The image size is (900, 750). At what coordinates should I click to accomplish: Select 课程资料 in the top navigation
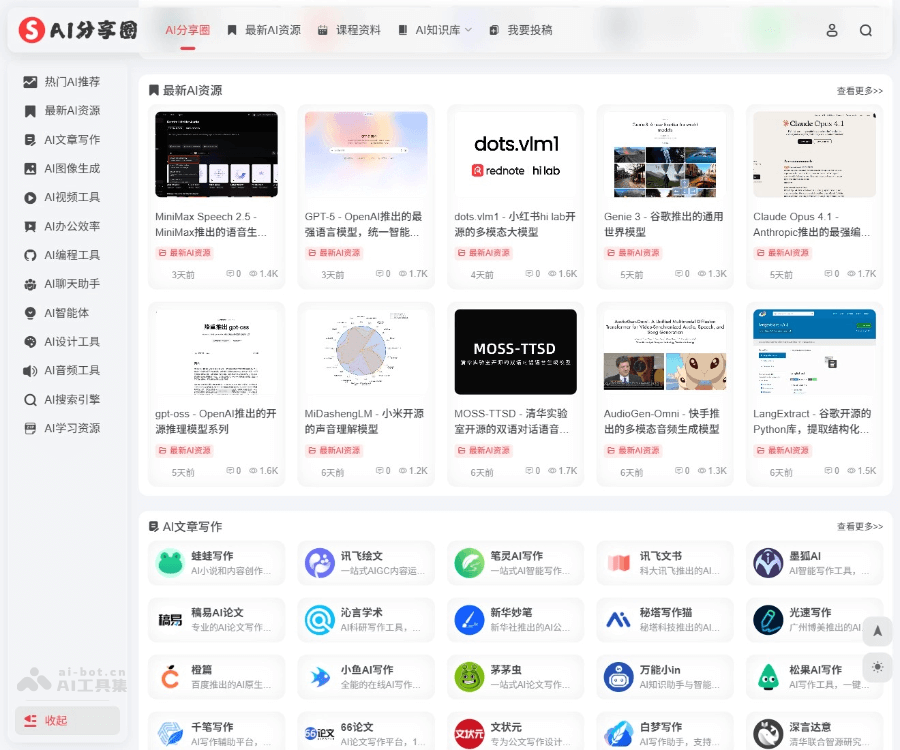click(349, 30)
